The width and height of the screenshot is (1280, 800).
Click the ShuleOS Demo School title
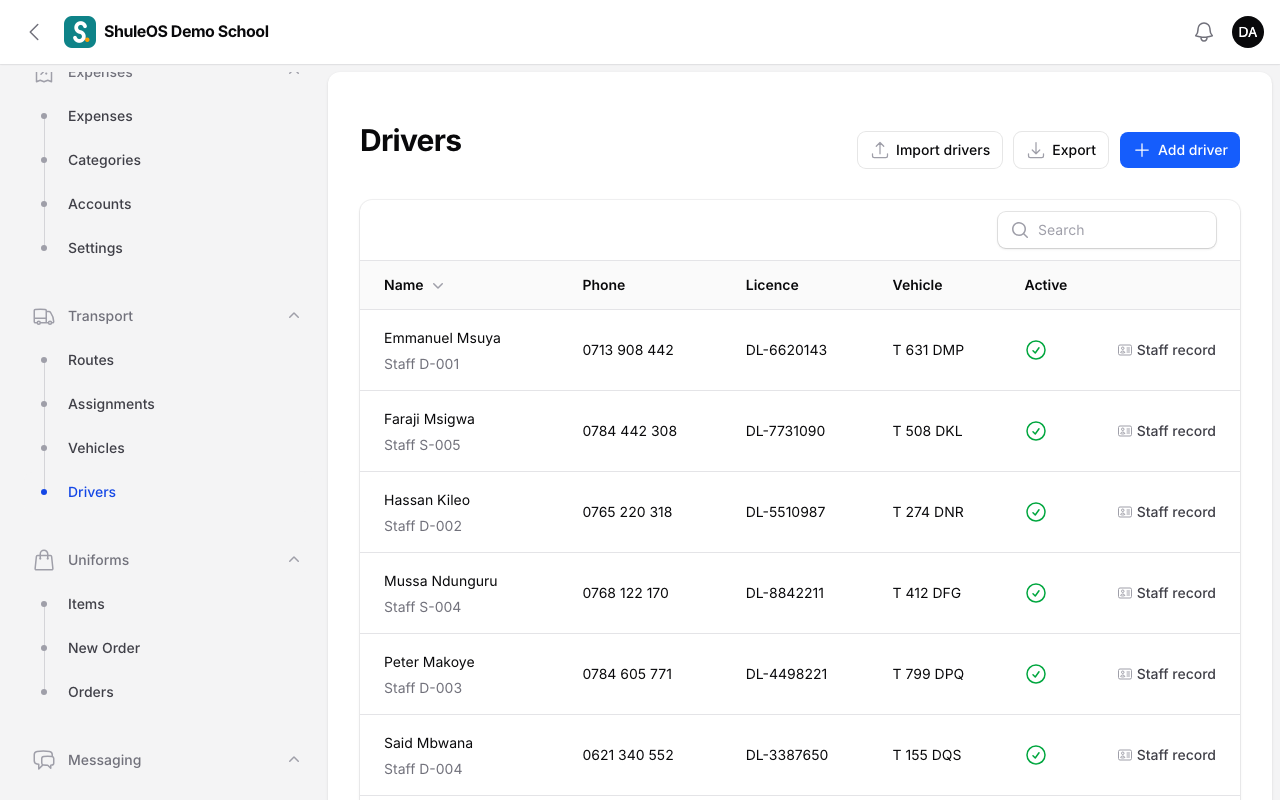tap(187, 32)
